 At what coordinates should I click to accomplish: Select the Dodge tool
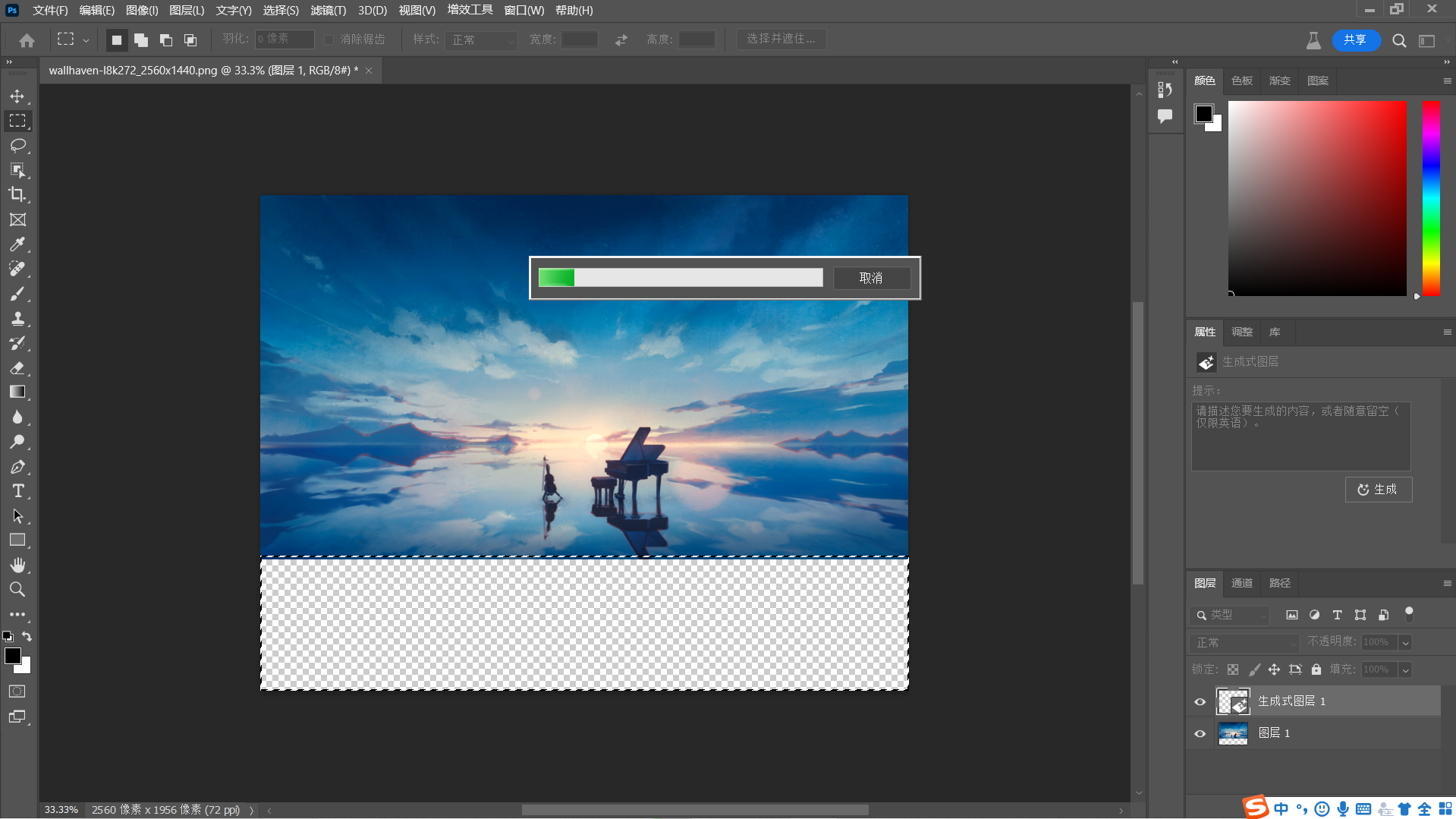point(17,442)
